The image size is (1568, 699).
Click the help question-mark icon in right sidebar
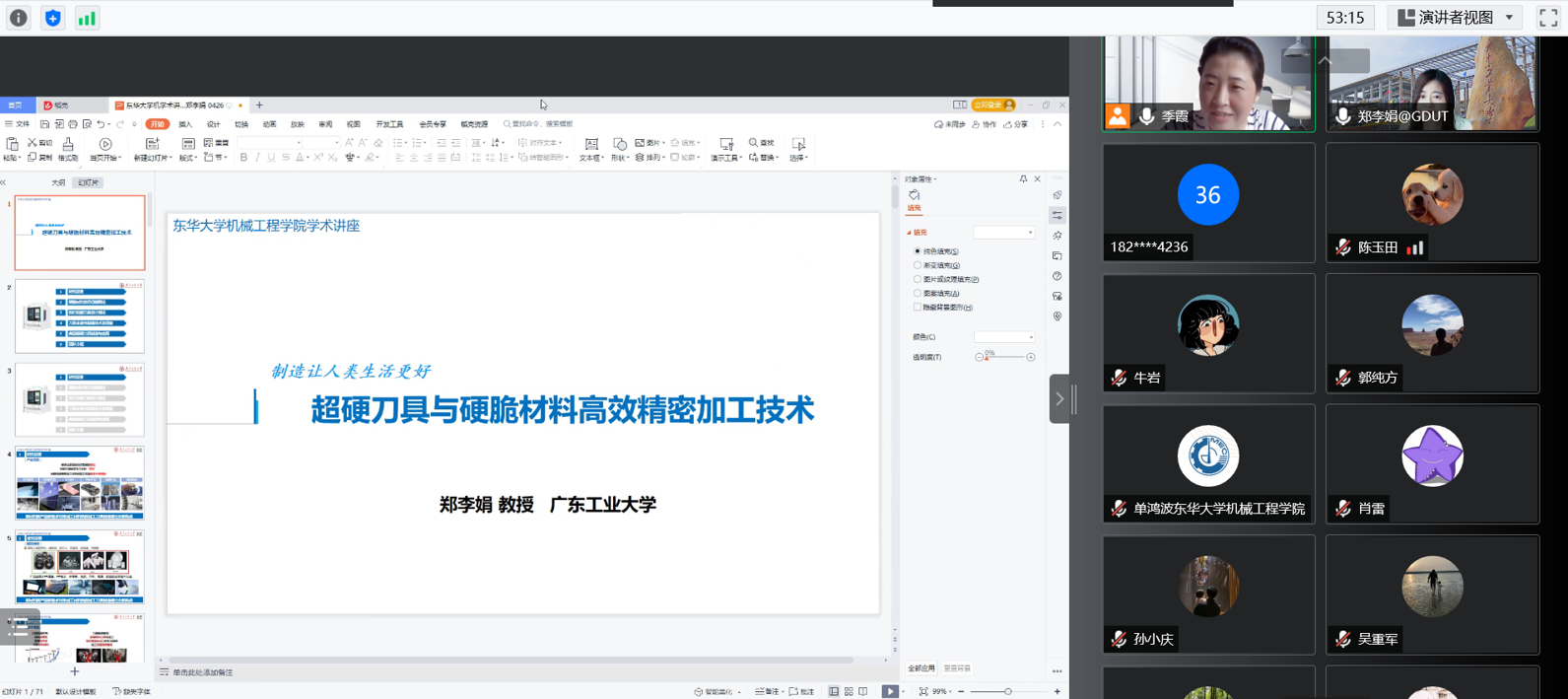click(x=1057, y=276)
